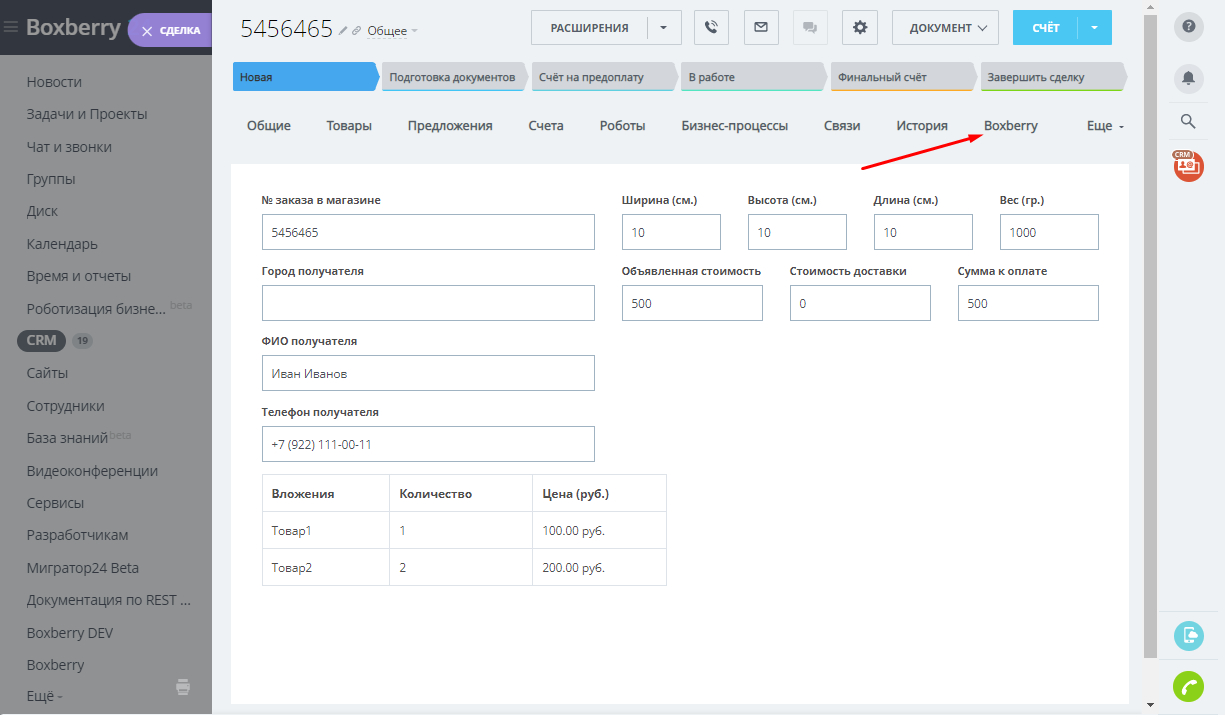The image size is (1225, 715).
Task: Click the Телефон получателя field
Action: [x=428, y=444]
